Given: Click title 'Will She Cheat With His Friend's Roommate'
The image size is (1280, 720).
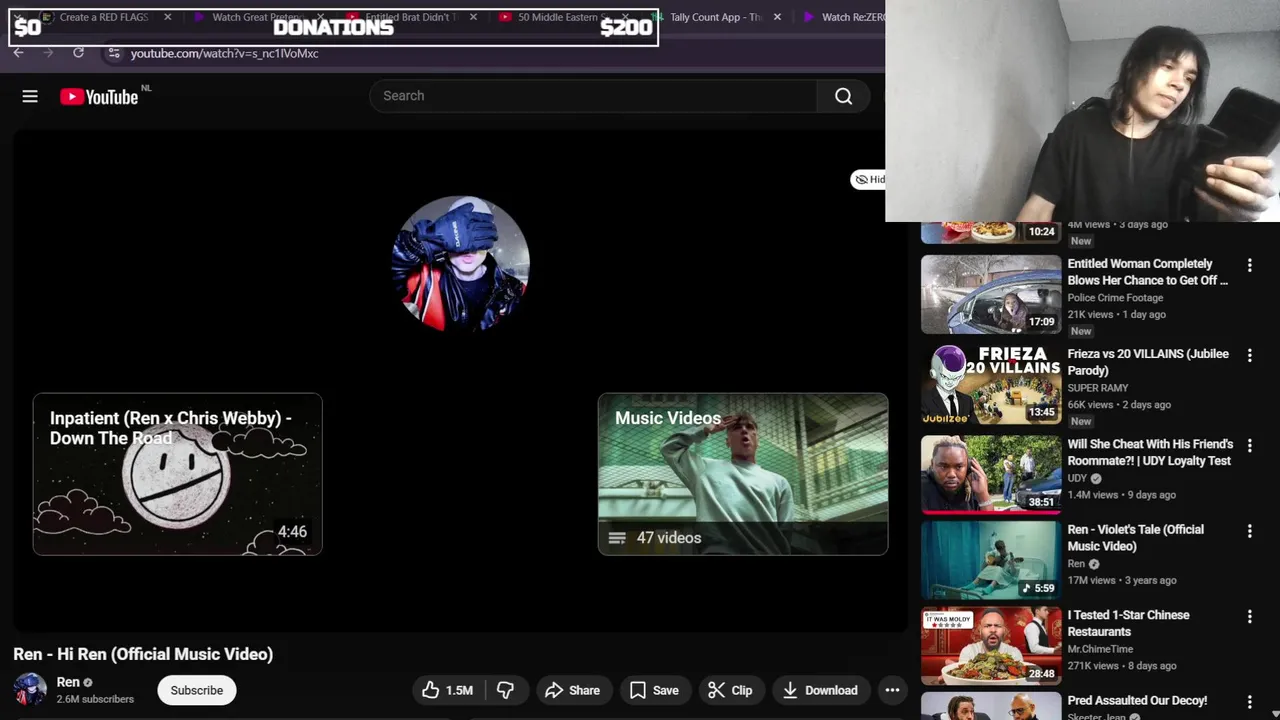Looking at the screenshot, I should (1150, 452).
